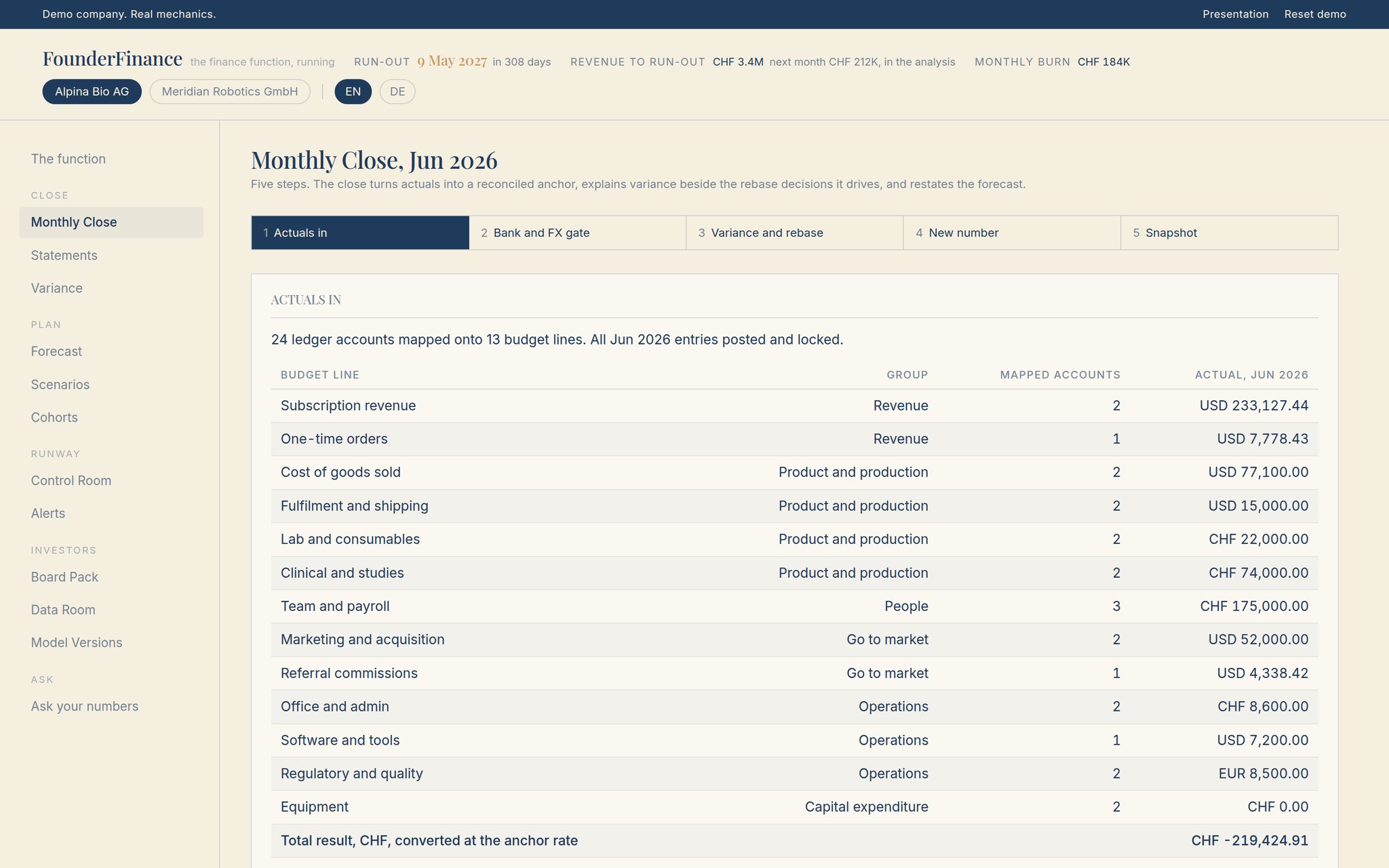1389x868 pixels.
Task: Click ACTUAL, JUN 2026 column header
Action: point(1251,375)
